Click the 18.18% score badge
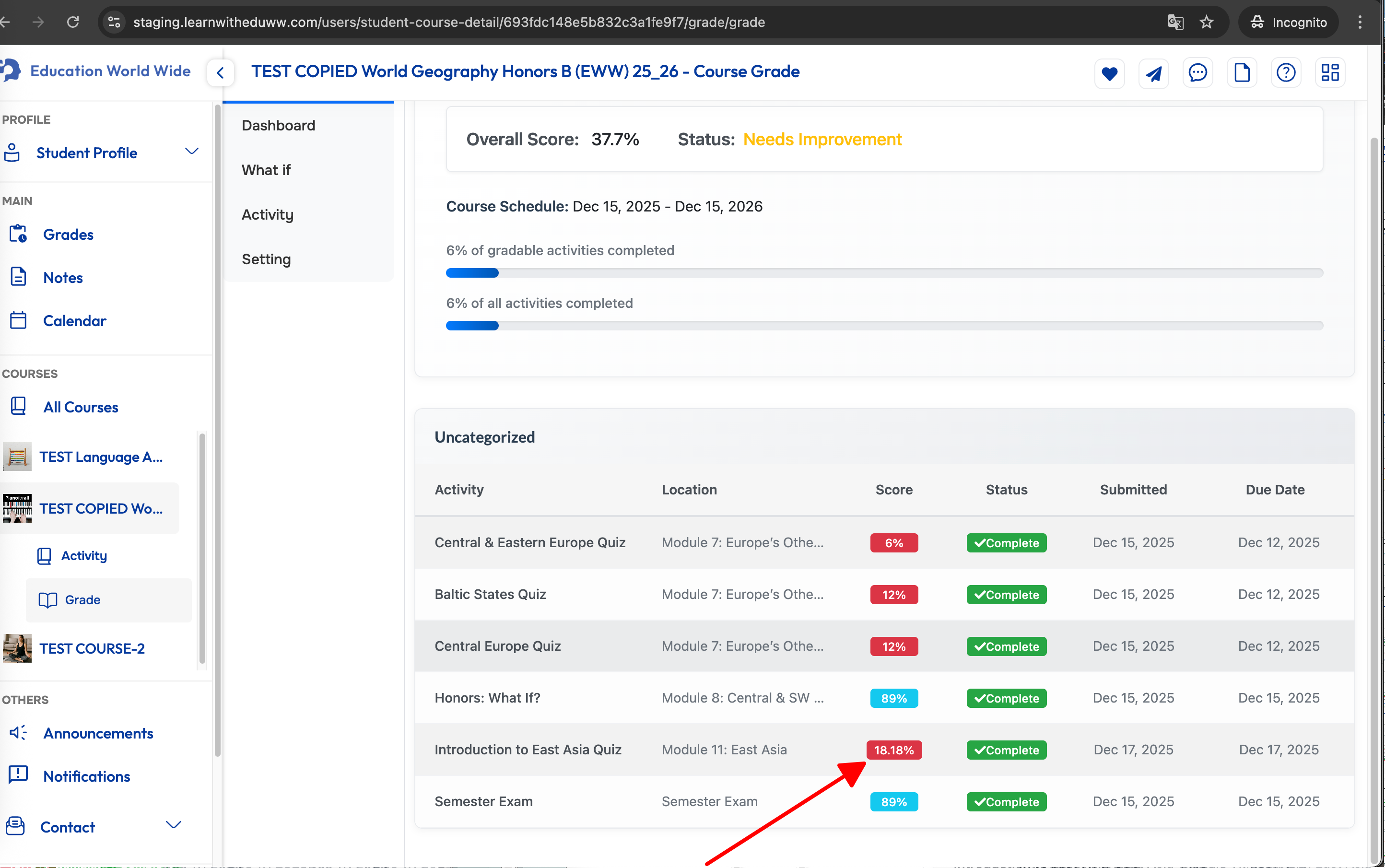This screenshot has width=1385, height=868. [893, 750]
